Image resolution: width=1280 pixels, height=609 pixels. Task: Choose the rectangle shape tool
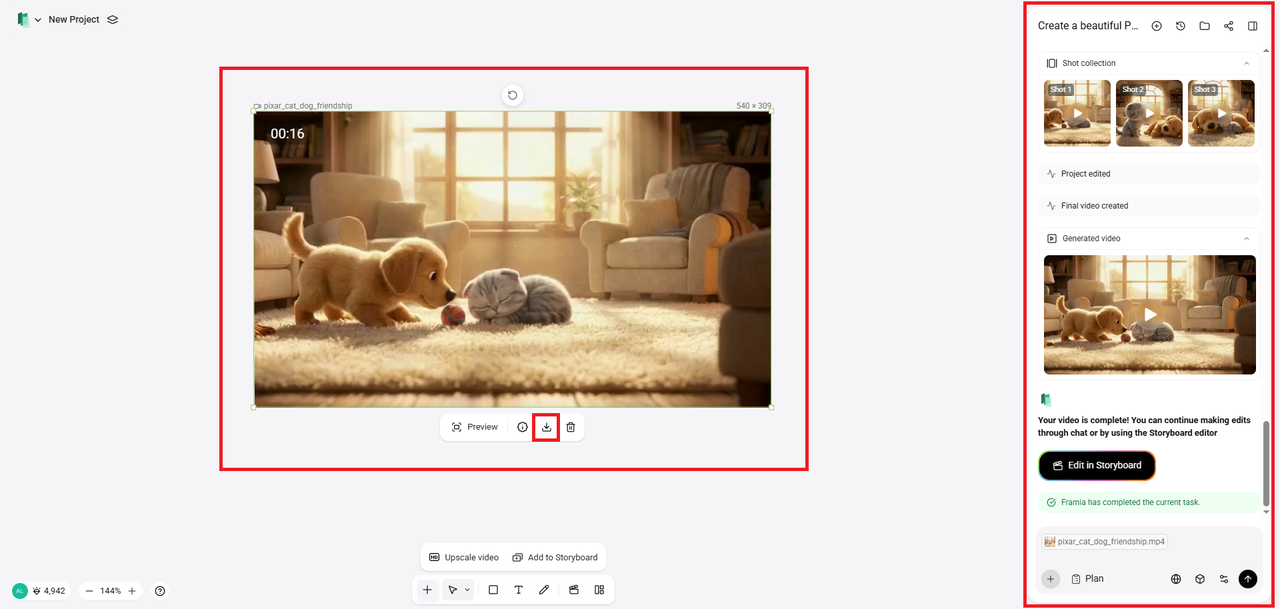493,590
